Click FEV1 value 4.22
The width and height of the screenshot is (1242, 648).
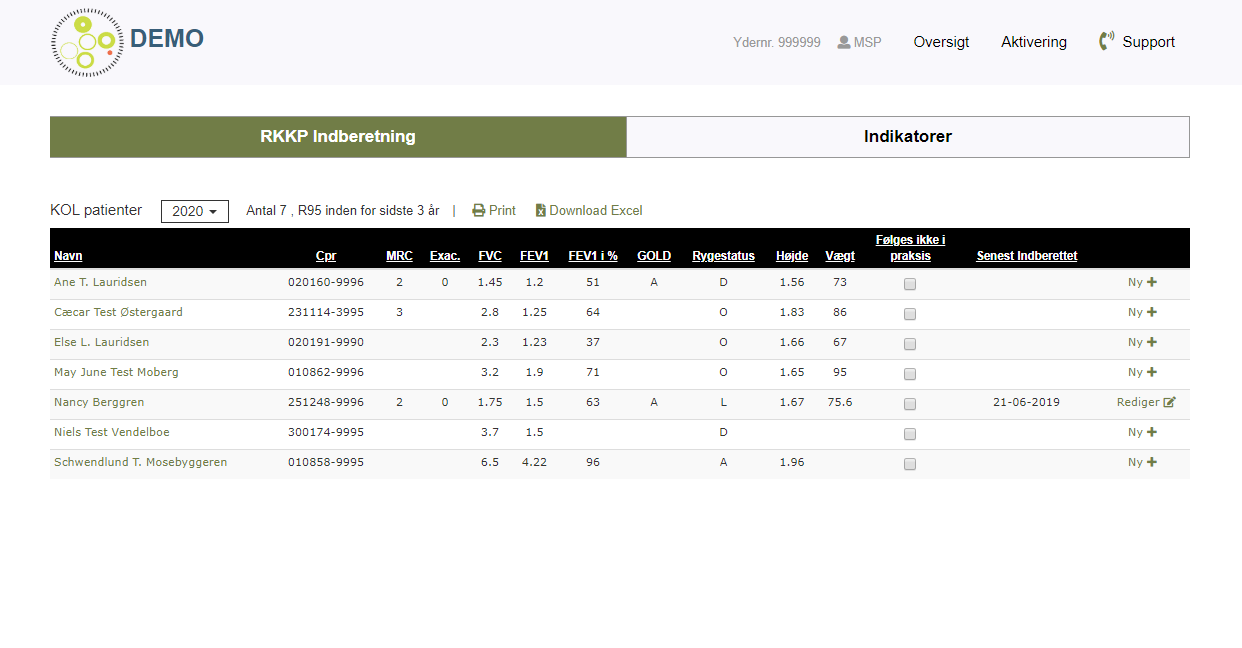(535, 462)
